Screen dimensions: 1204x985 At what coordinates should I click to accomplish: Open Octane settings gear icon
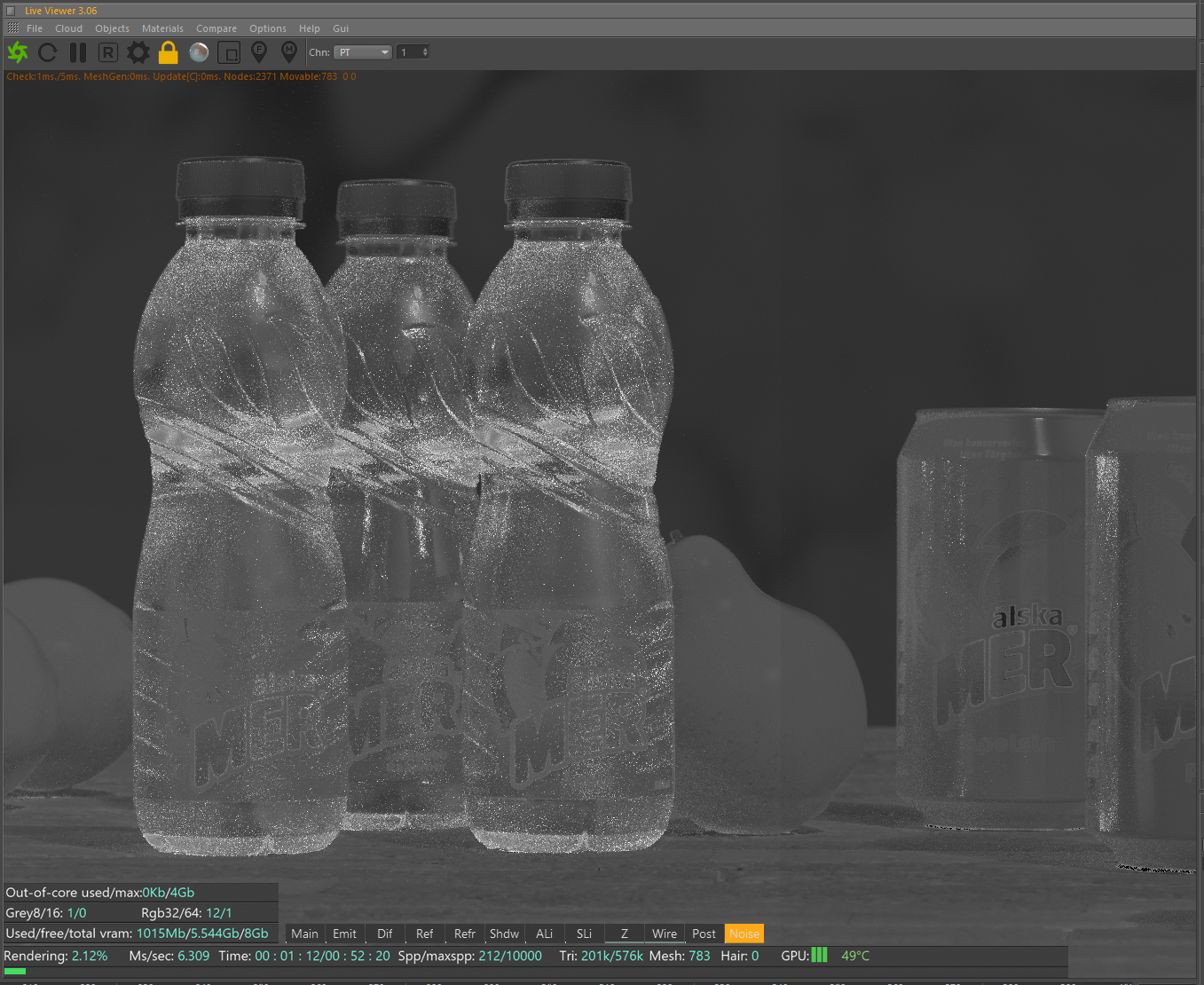138,52
